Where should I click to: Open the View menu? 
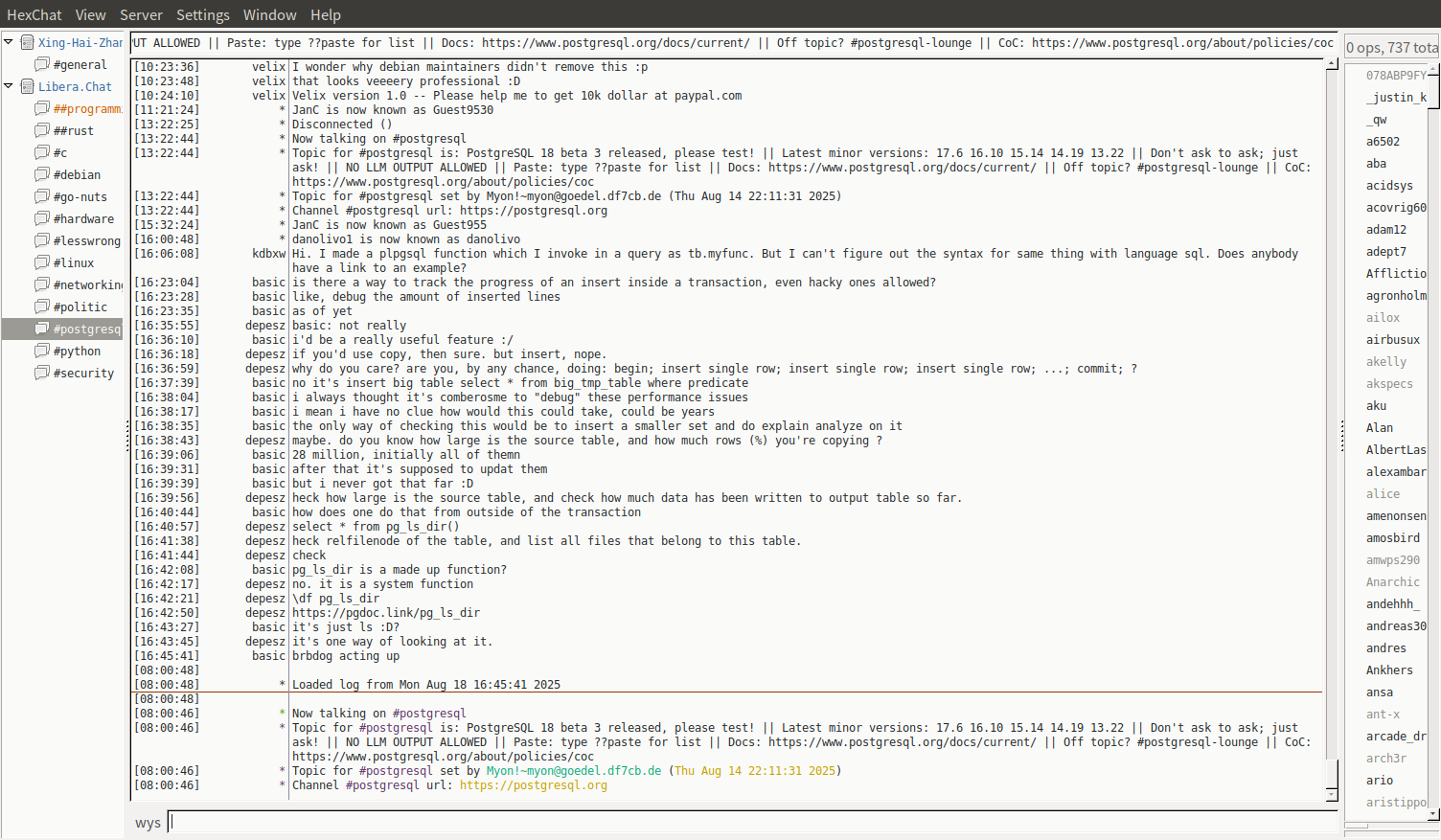(x=91, y=14)
